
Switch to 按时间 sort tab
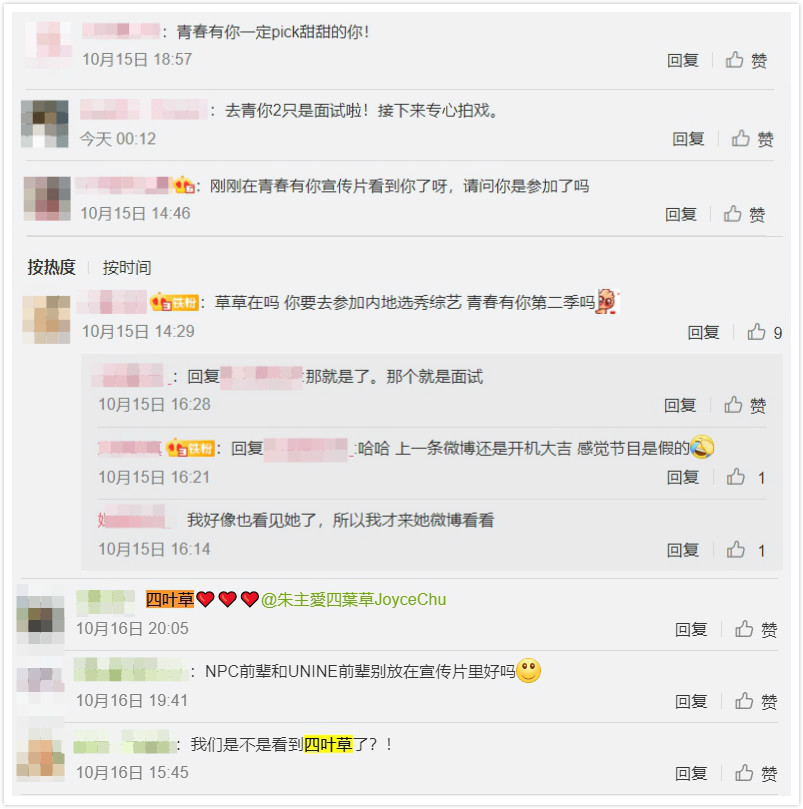[127, 268]
